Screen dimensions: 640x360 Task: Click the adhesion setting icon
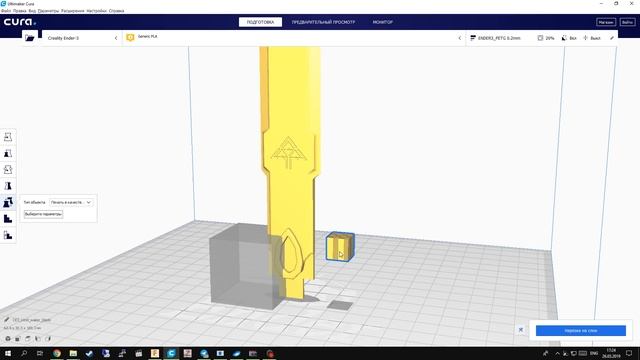(585, 38)
